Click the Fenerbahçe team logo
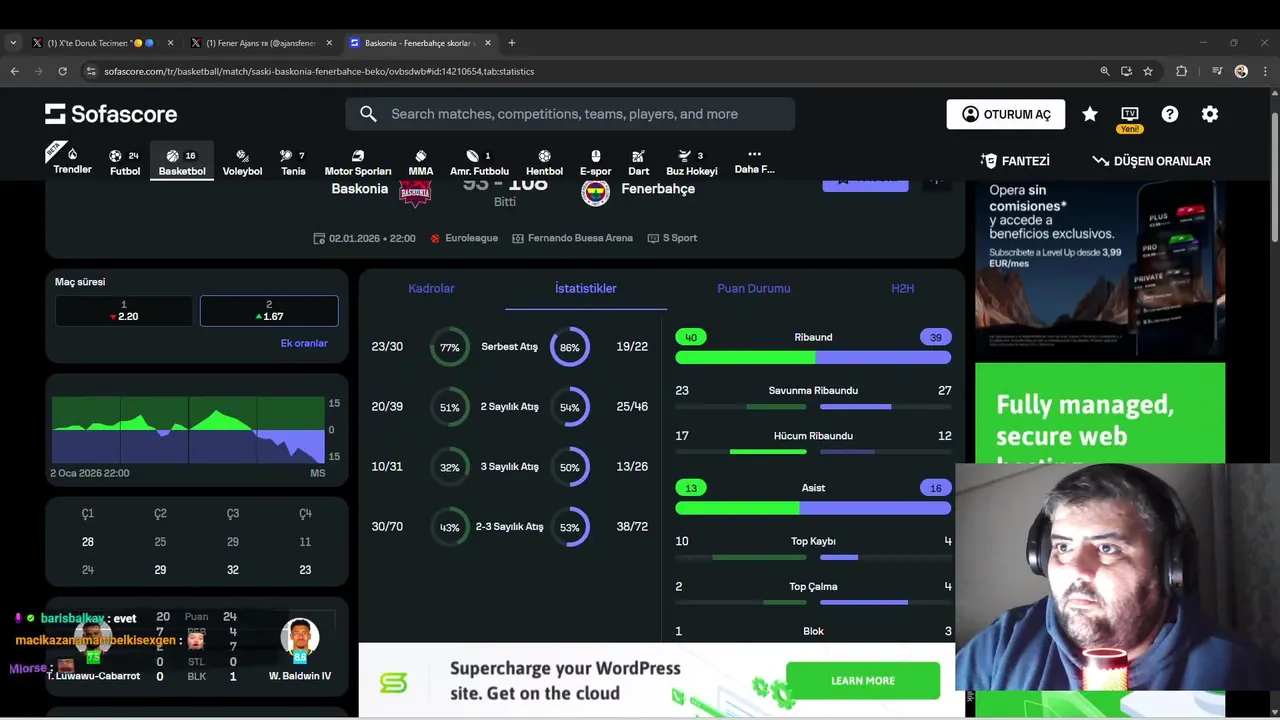The image size is (1280, 720). pyautogui.click(x=596, y=191)
